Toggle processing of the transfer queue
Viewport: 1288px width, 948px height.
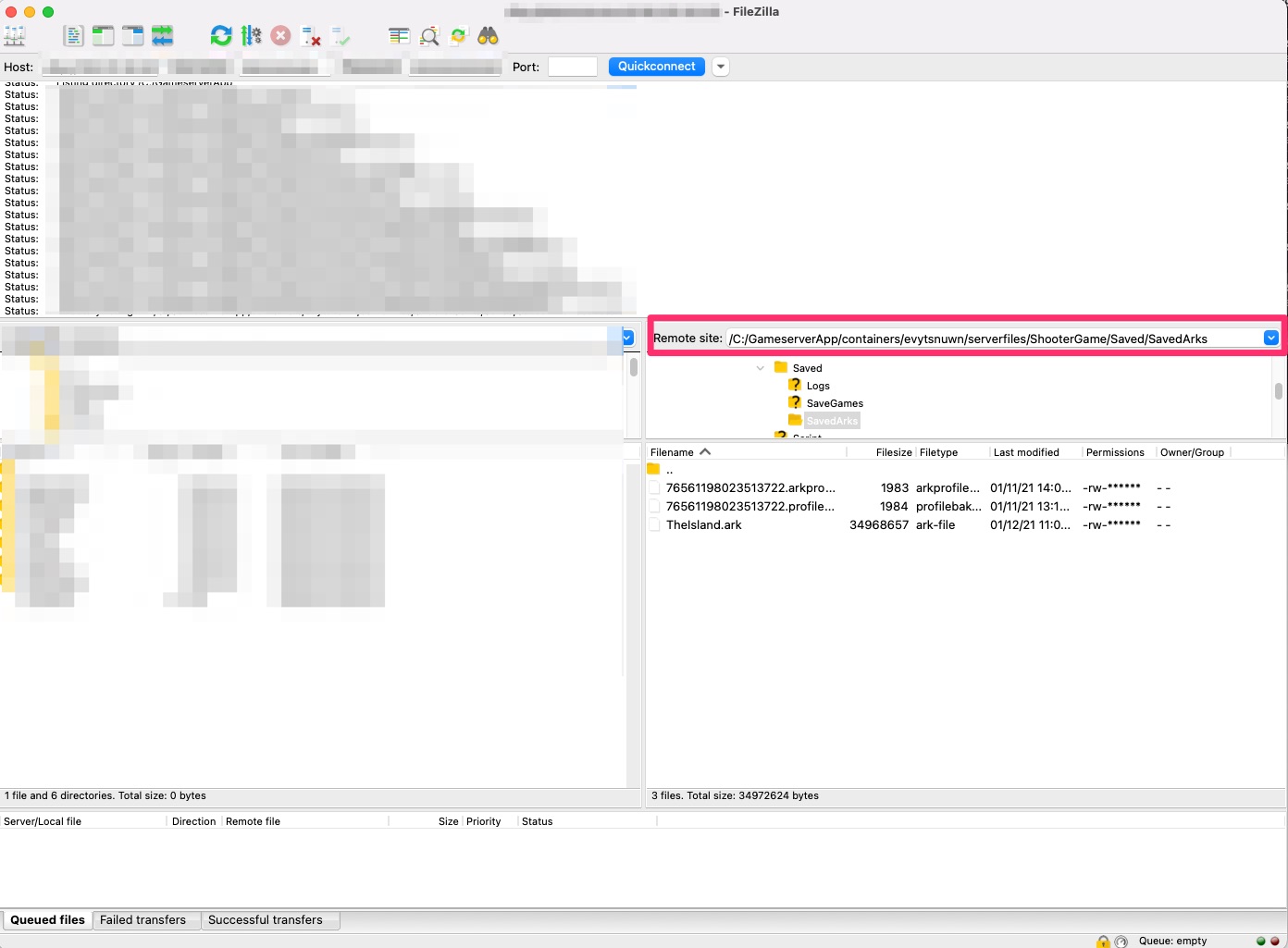[251, 36]
